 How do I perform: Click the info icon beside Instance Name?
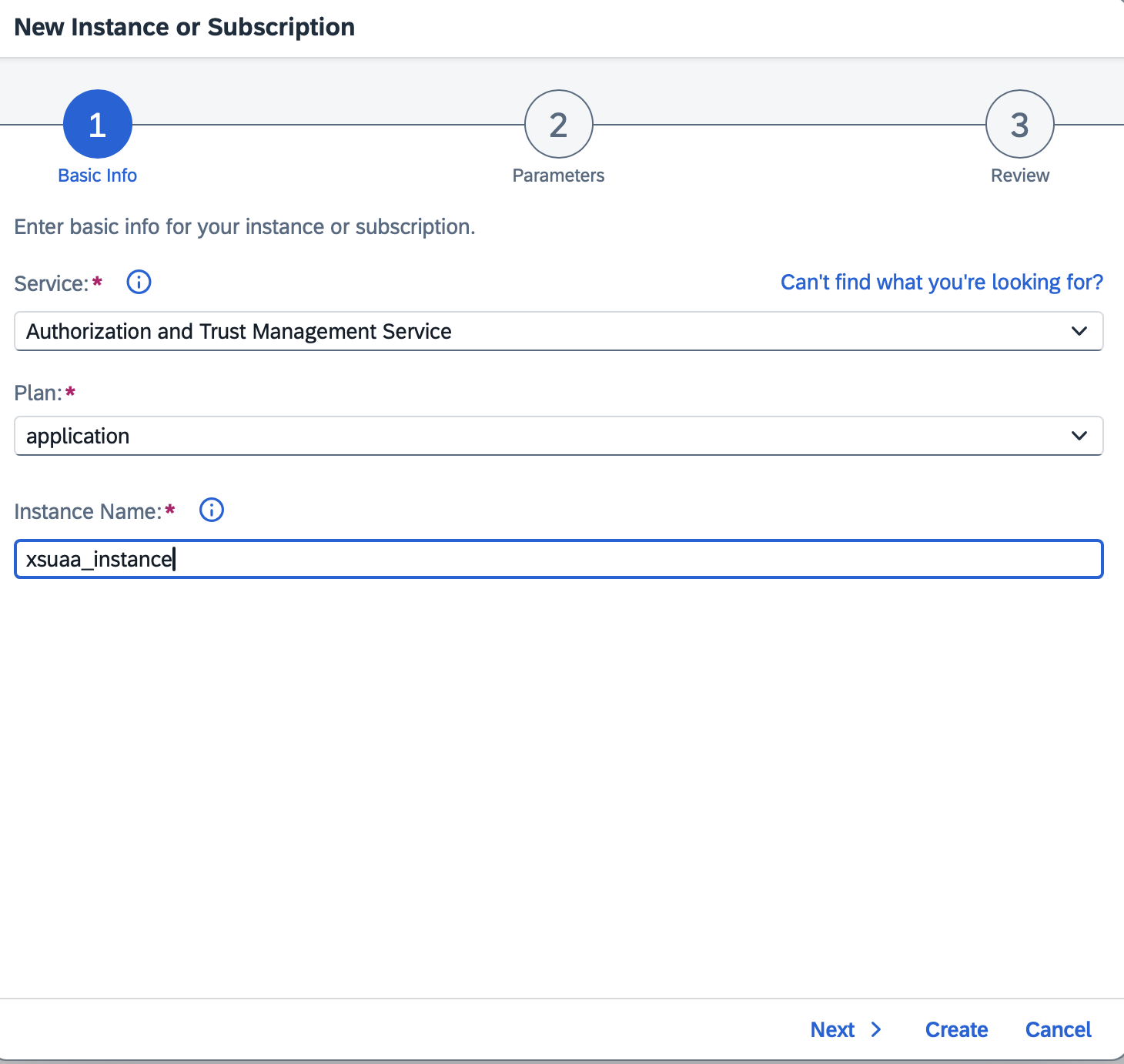[212, 510]
